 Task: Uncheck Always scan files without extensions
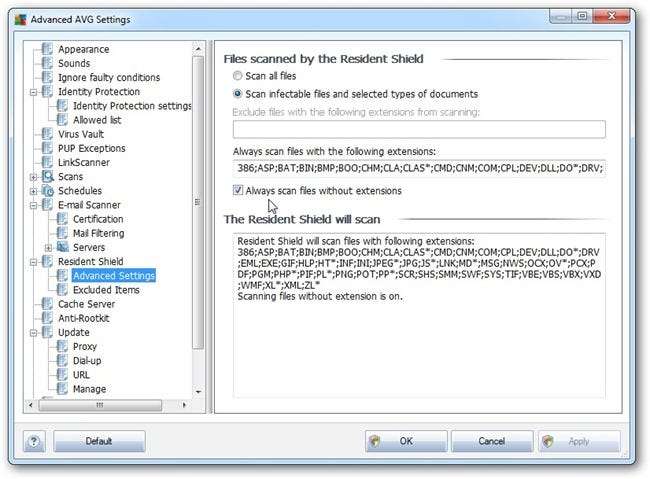(238, 190)
